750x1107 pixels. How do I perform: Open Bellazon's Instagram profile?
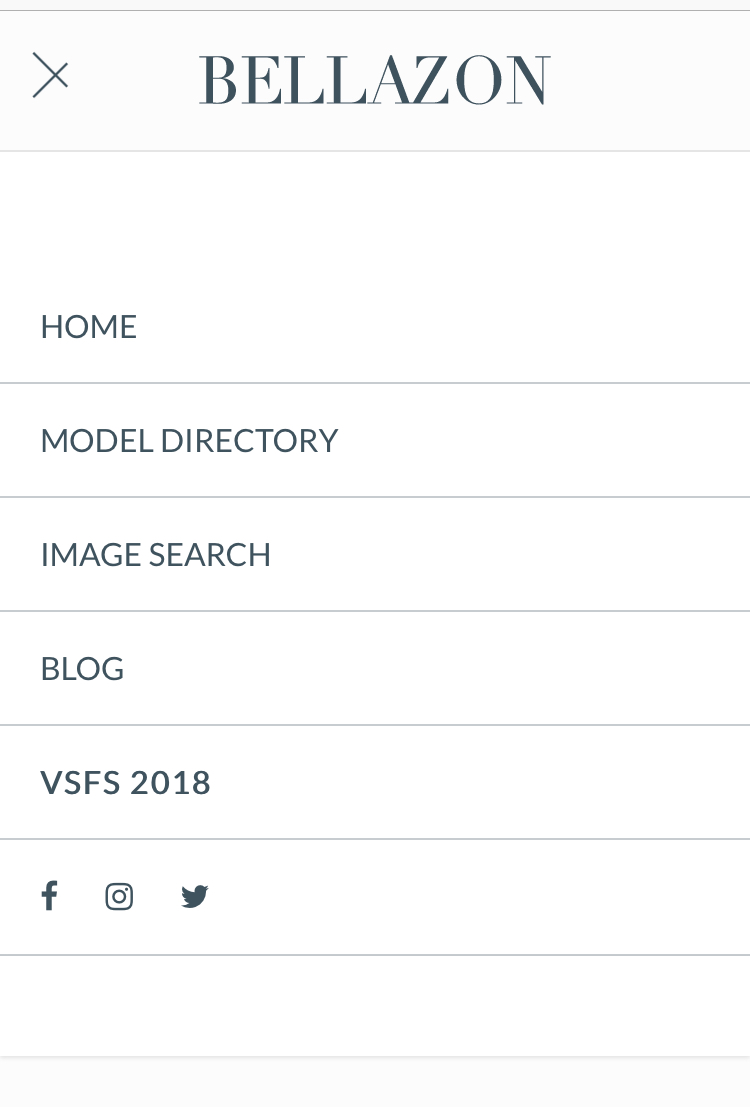[x=119, y=897]
